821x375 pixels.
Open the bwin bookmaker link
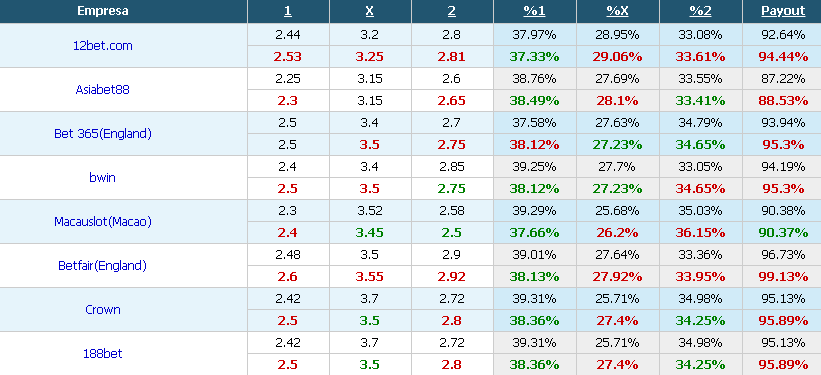103,178
